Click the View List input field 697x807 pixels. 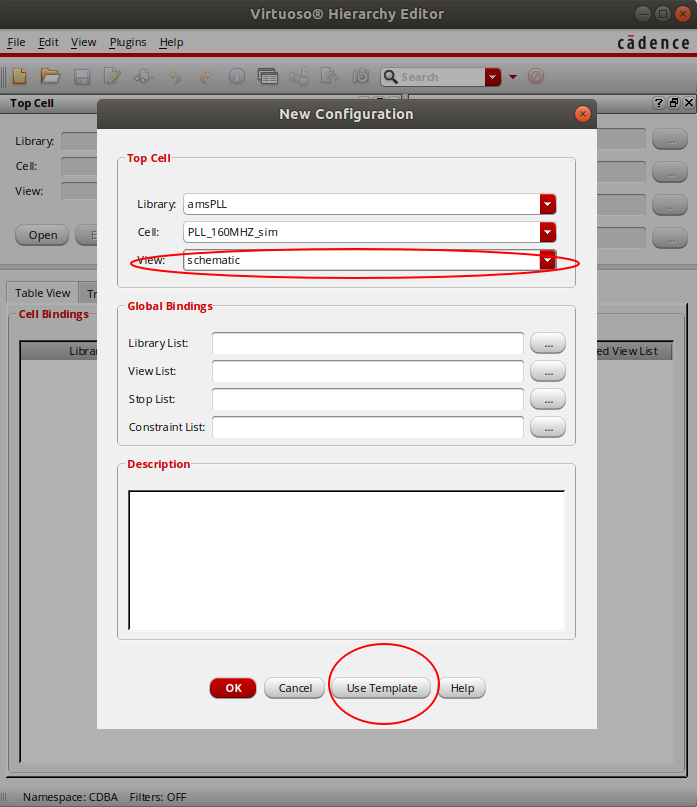368,371
